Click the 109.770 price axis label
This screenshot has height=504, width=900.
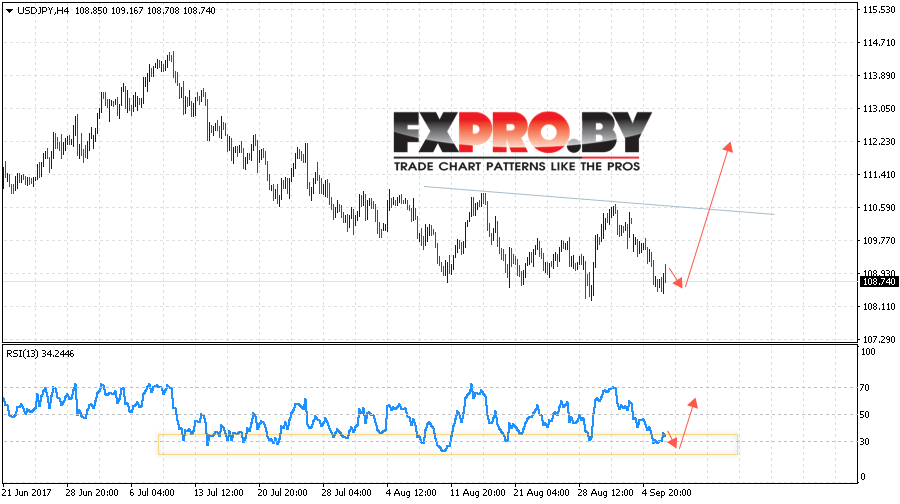[x=879, y=241]
